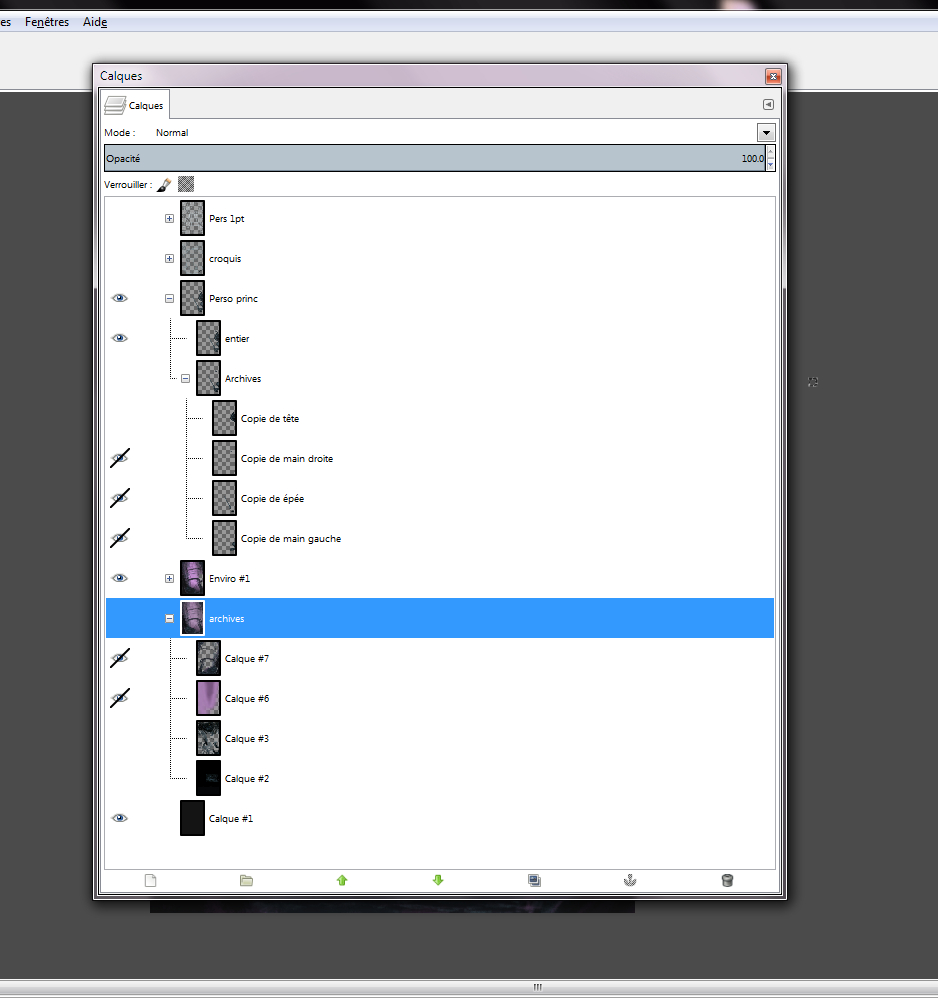Select the Calques tab
The height and width of the screenshot is (1003, 938).
coord(135,105)
